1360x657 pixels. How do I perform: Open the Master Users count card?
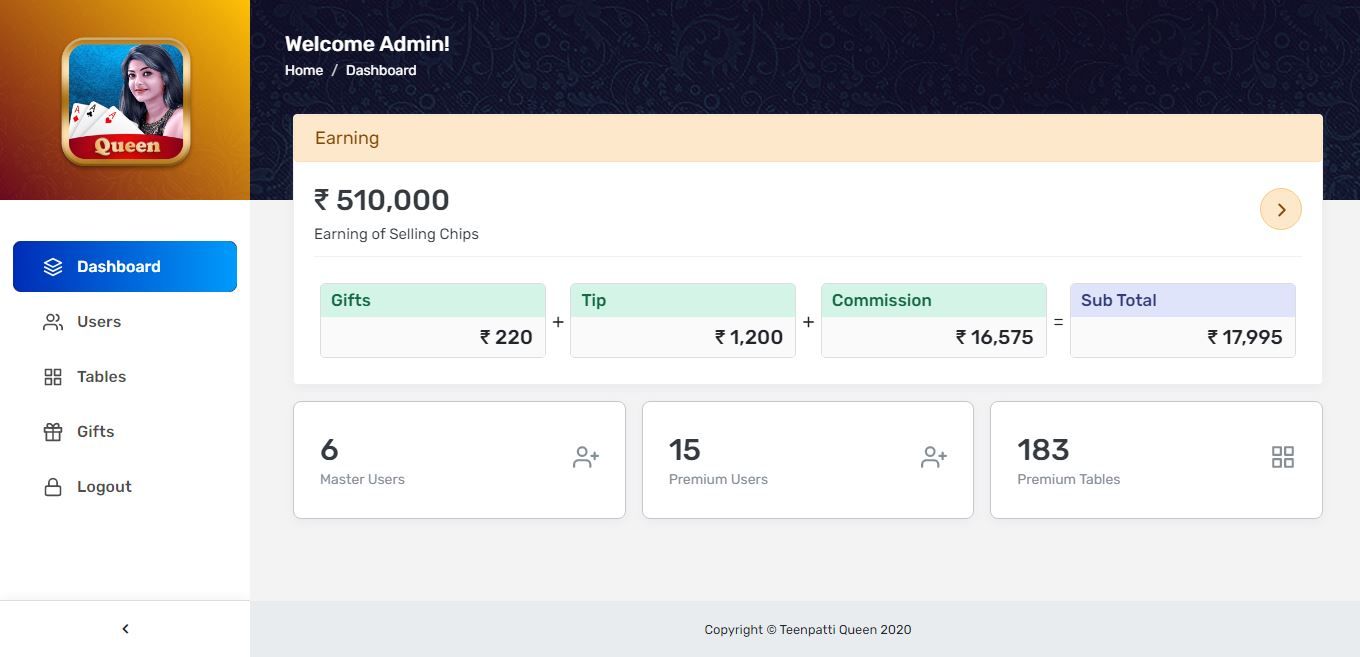click(459, 460)
